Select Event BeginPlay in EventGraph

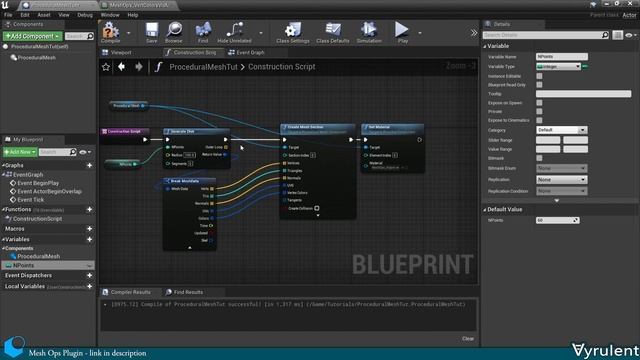(38, 183)
